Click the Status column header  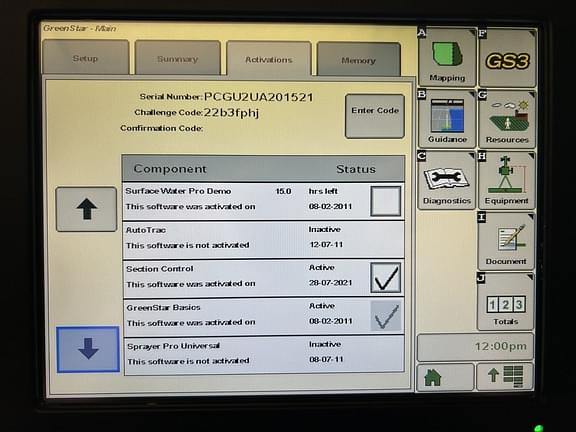356,169
